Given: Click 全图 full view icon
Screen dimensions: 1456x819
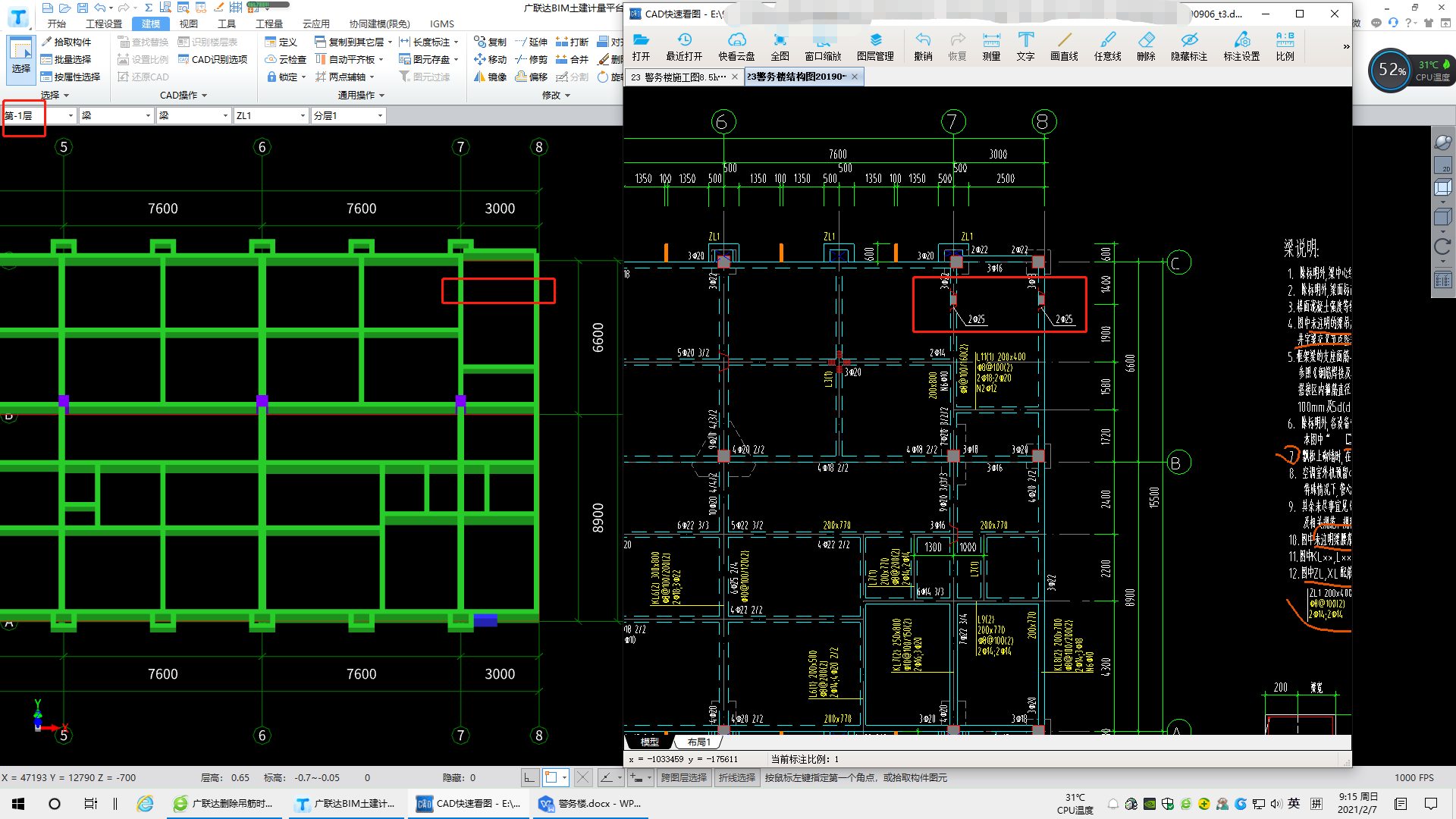Looking at the screenshot, I should [780, 46].
